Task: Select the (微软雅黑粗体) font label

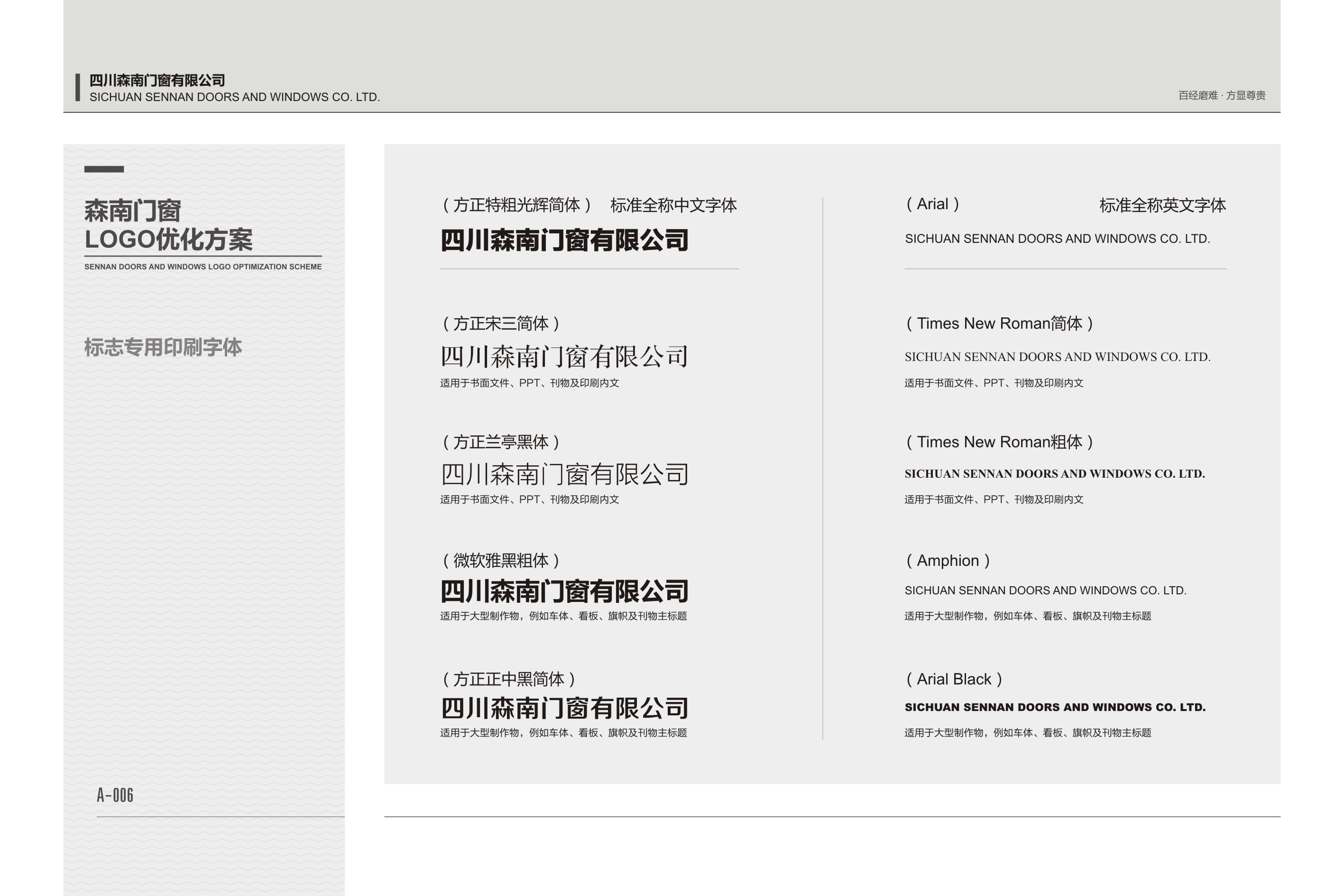Action: (501, 561)
